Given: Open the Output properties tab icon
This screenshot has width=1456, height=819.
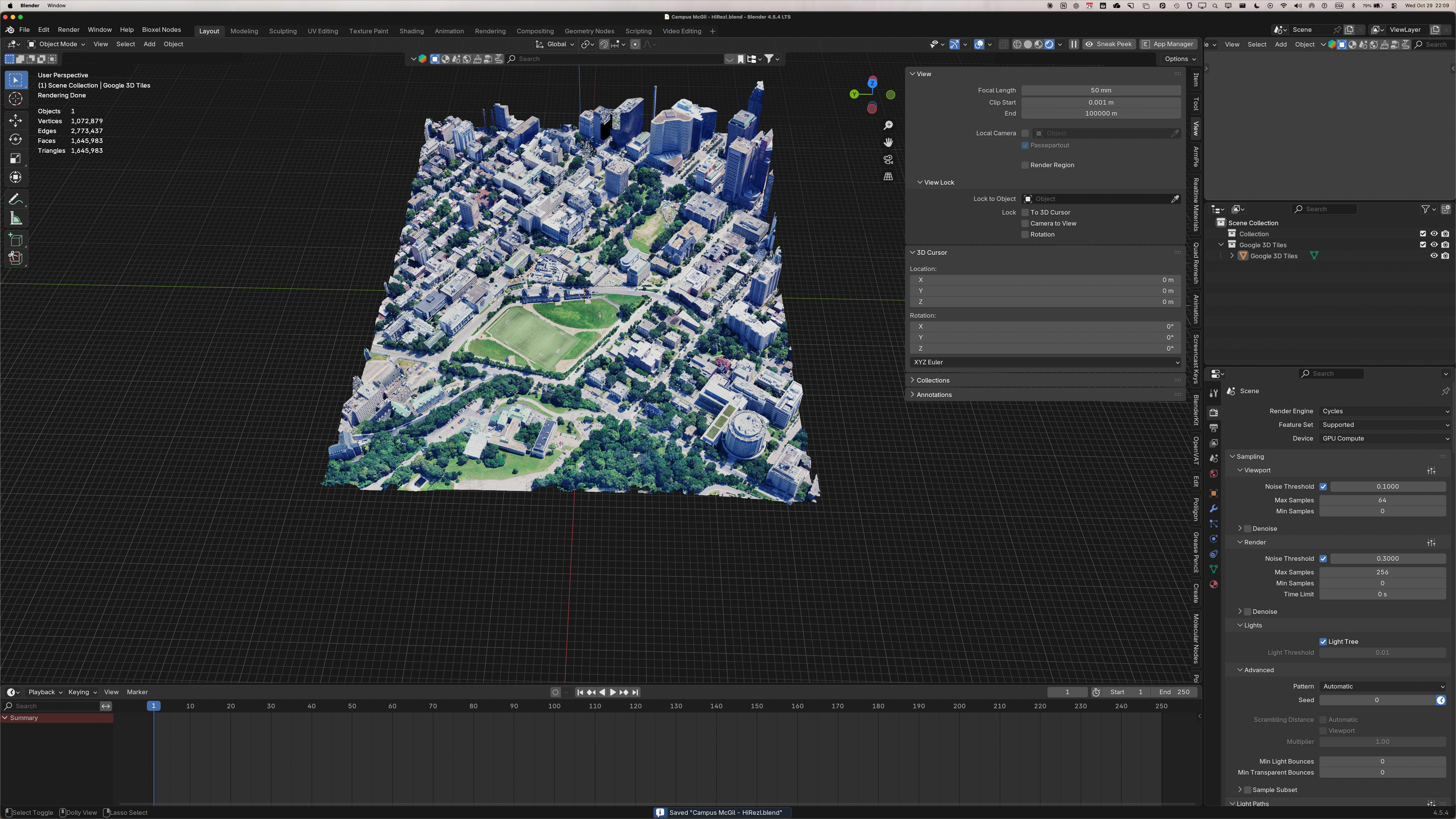Looking at the screenshot, I should 1213,428.
